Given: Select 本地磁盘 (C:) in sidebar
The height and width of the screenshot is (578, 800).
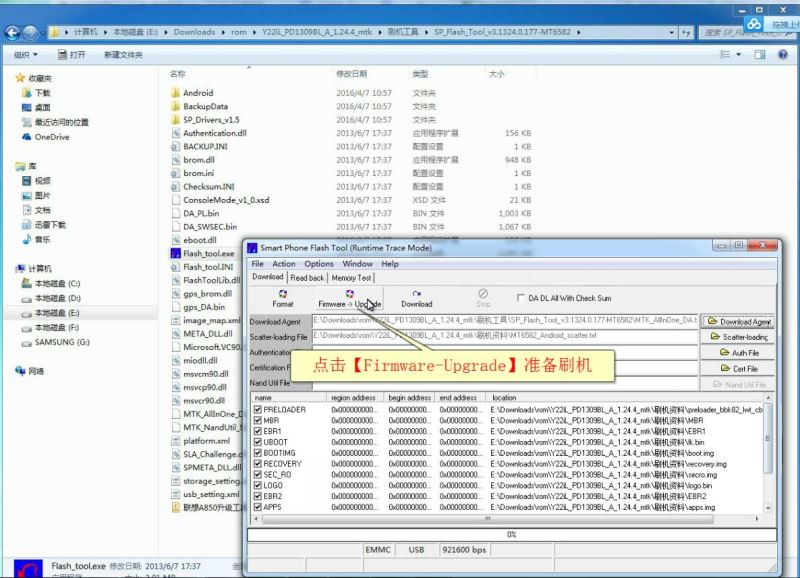Looking at the screenshot, I should tap(57, 283).
